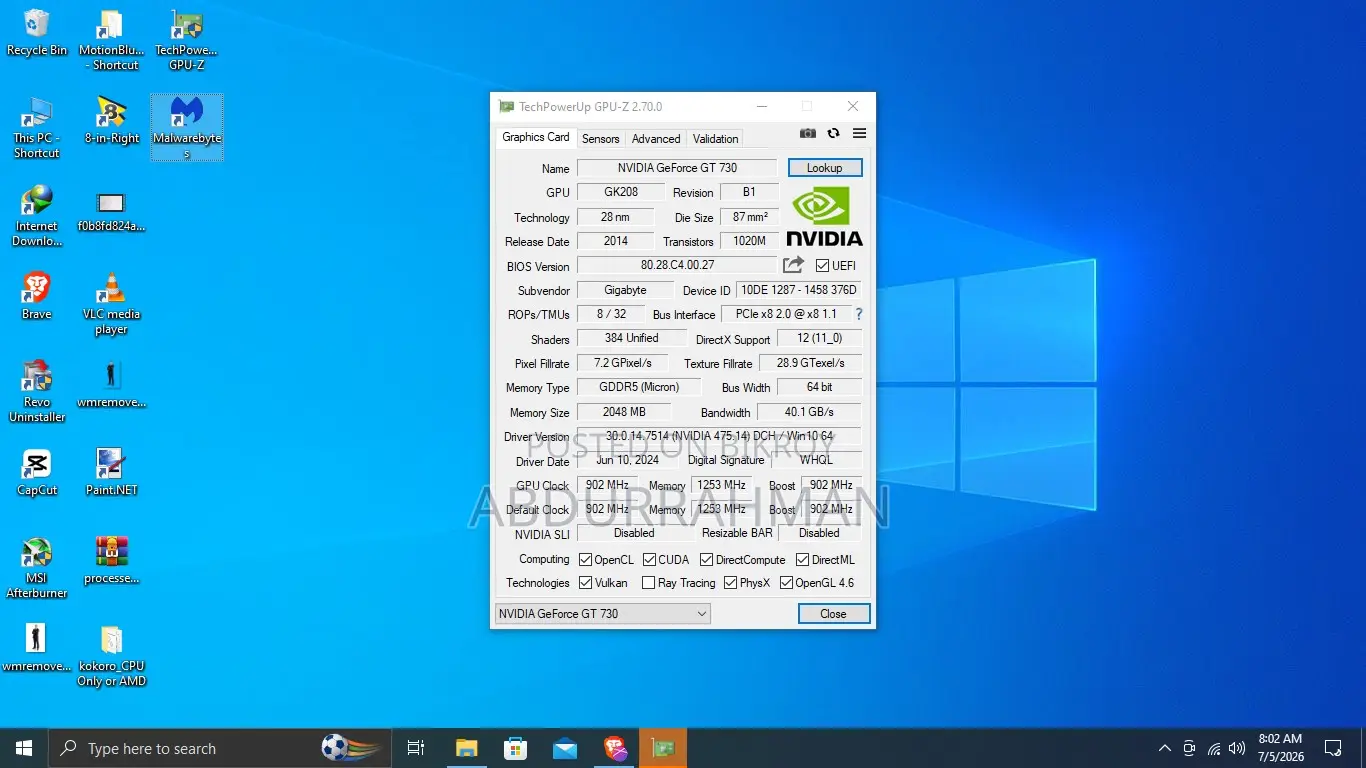Open Microsoft Store from the taskbar
The width and height of the screenshot is (1366, 768).
coord(515,748)
